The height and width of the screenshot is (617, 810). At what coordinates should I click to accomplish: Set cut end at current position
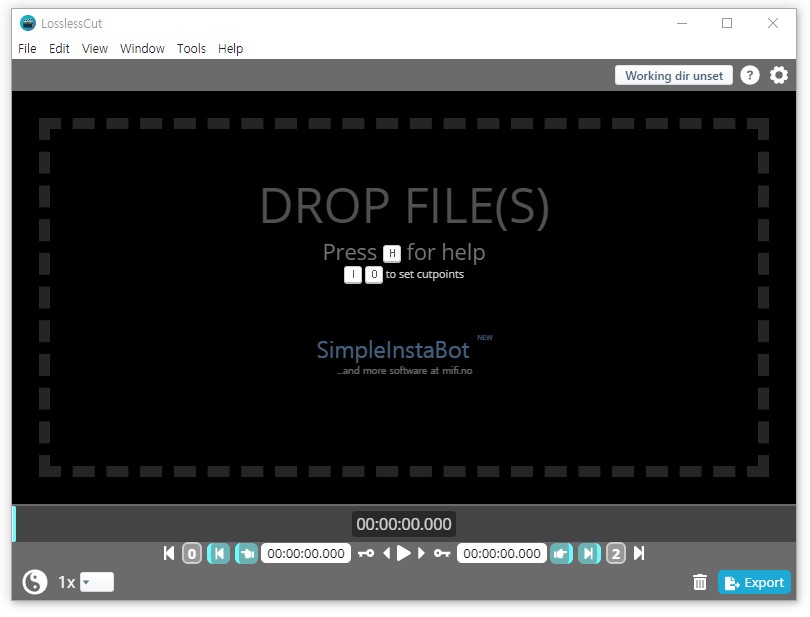pos(561,553)
